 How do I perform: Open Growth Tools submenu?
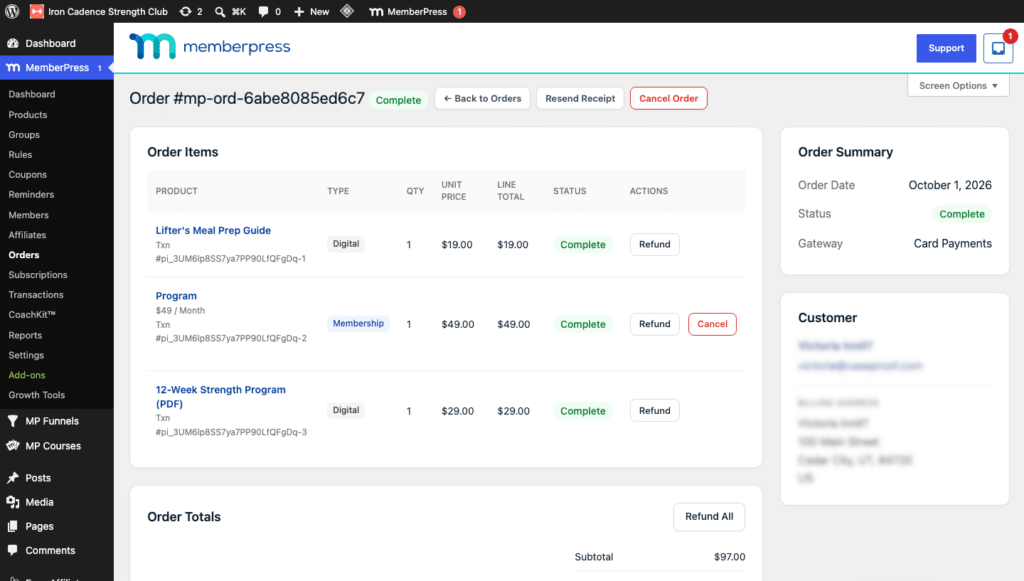pos(37,395)
